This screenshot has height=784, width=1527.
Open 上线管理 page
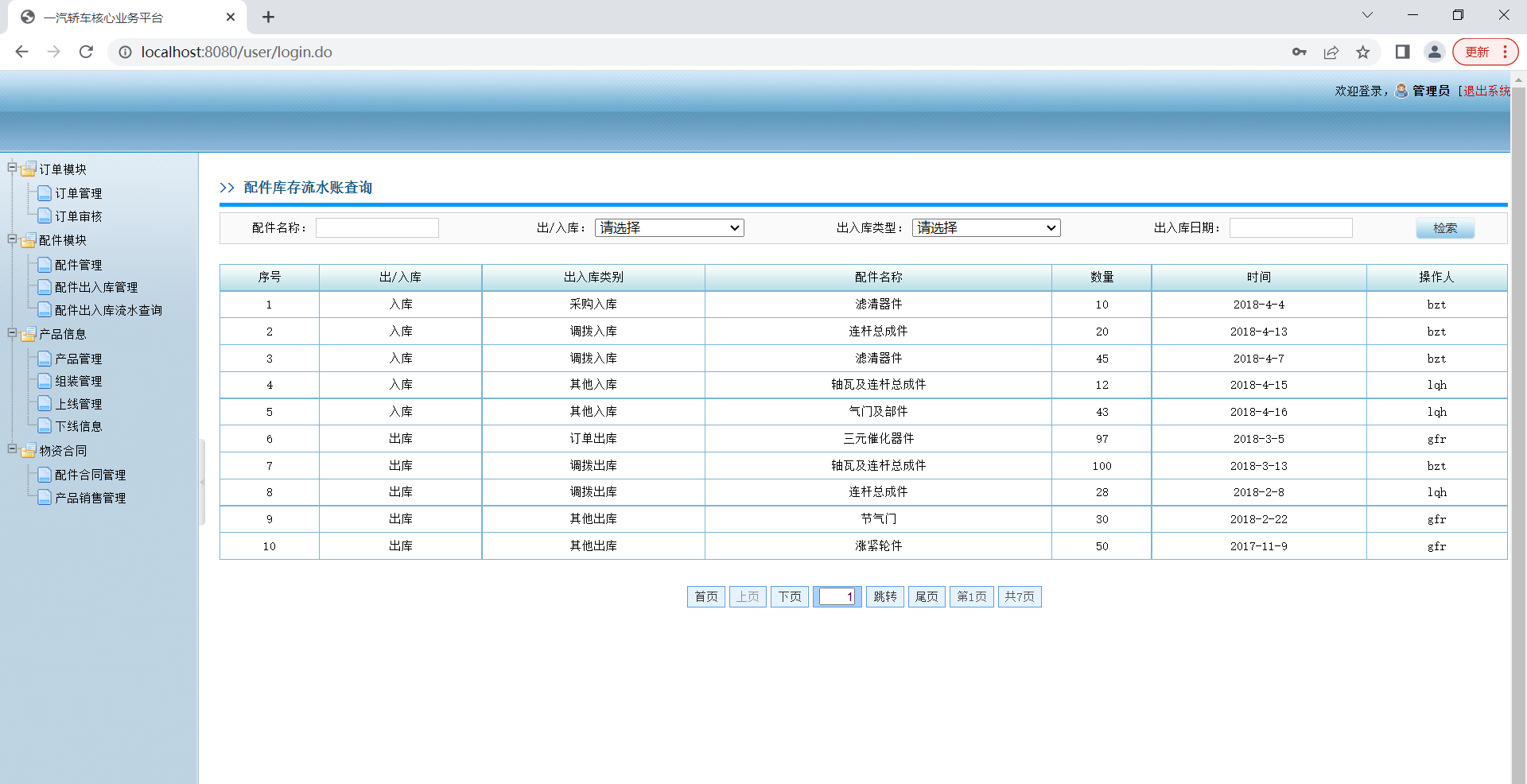tap(78, 404)
